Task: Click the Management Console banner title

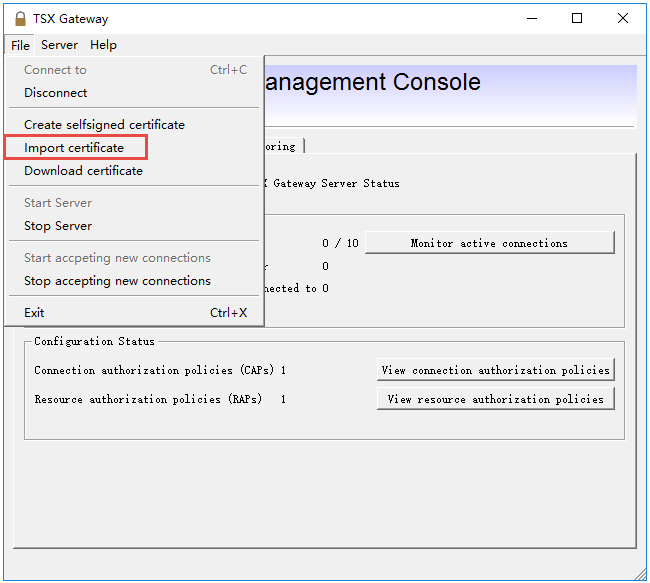Action: tap(372, 82)
